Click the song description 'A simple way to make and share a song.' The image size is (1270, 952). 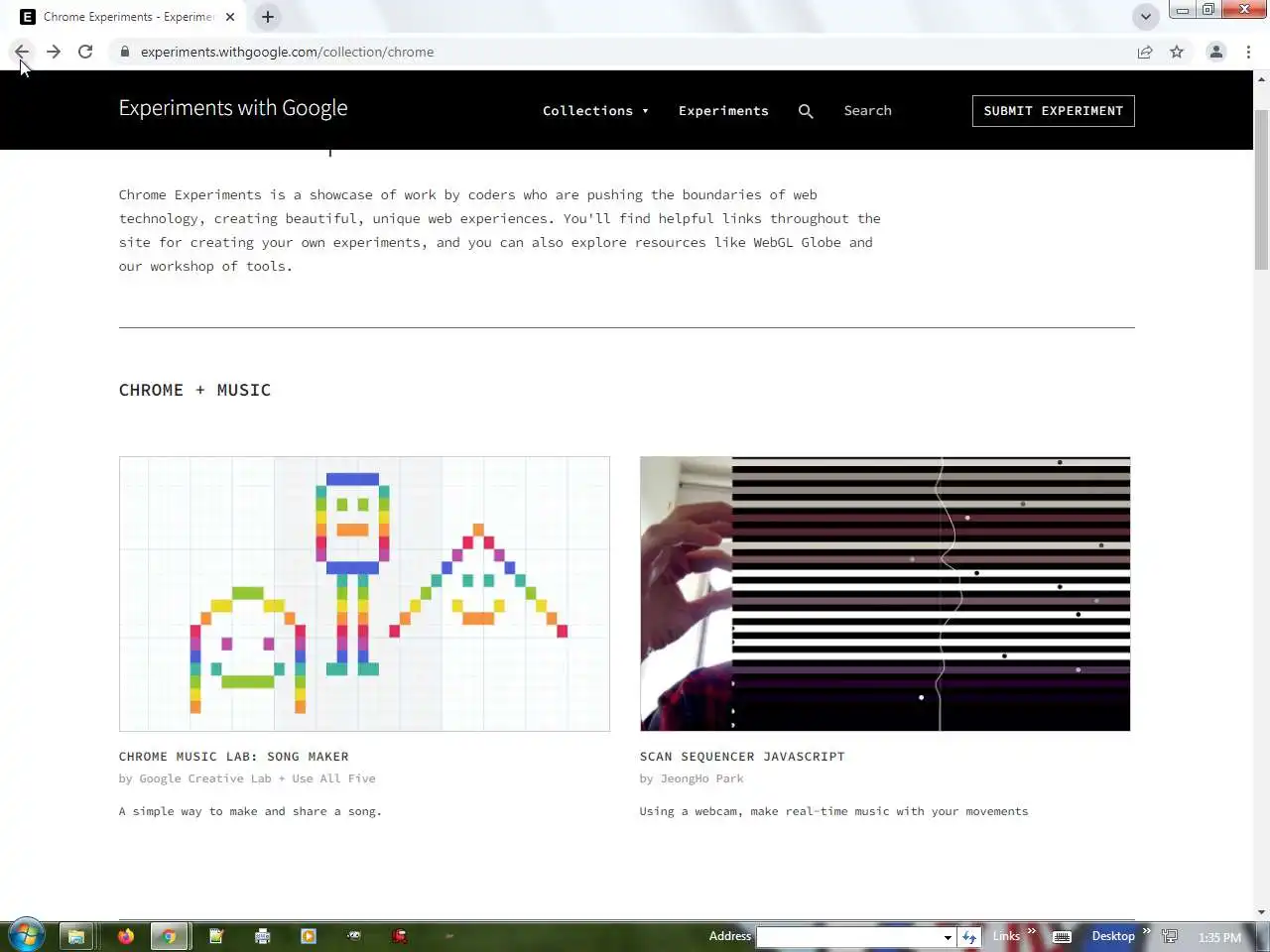[250, 811]
